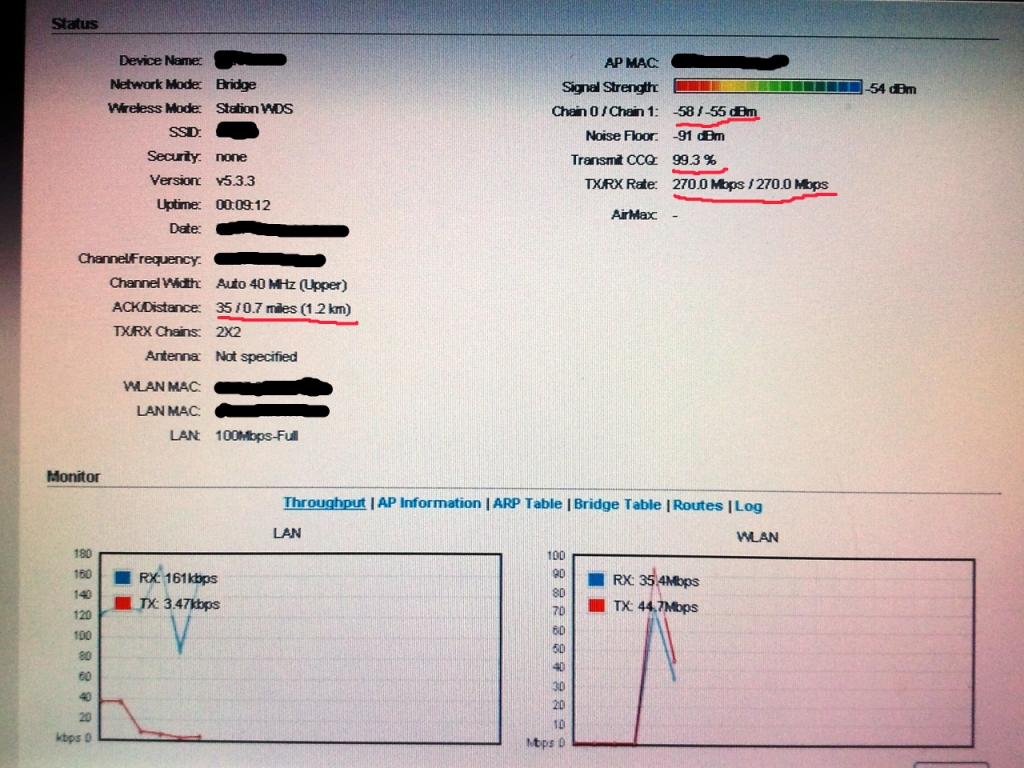Click the Signal Strength color bar
1024x768 pixels.
point(767,86)
